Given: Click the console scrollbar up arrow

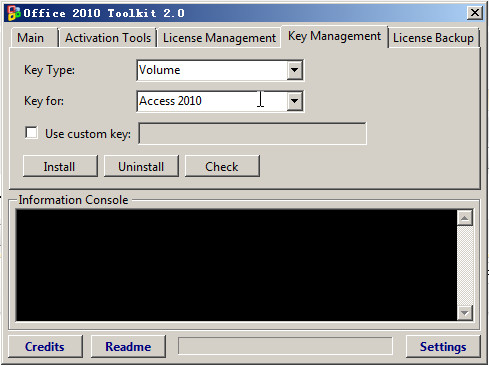Looking at the screenshot, I should click(465, 218).
